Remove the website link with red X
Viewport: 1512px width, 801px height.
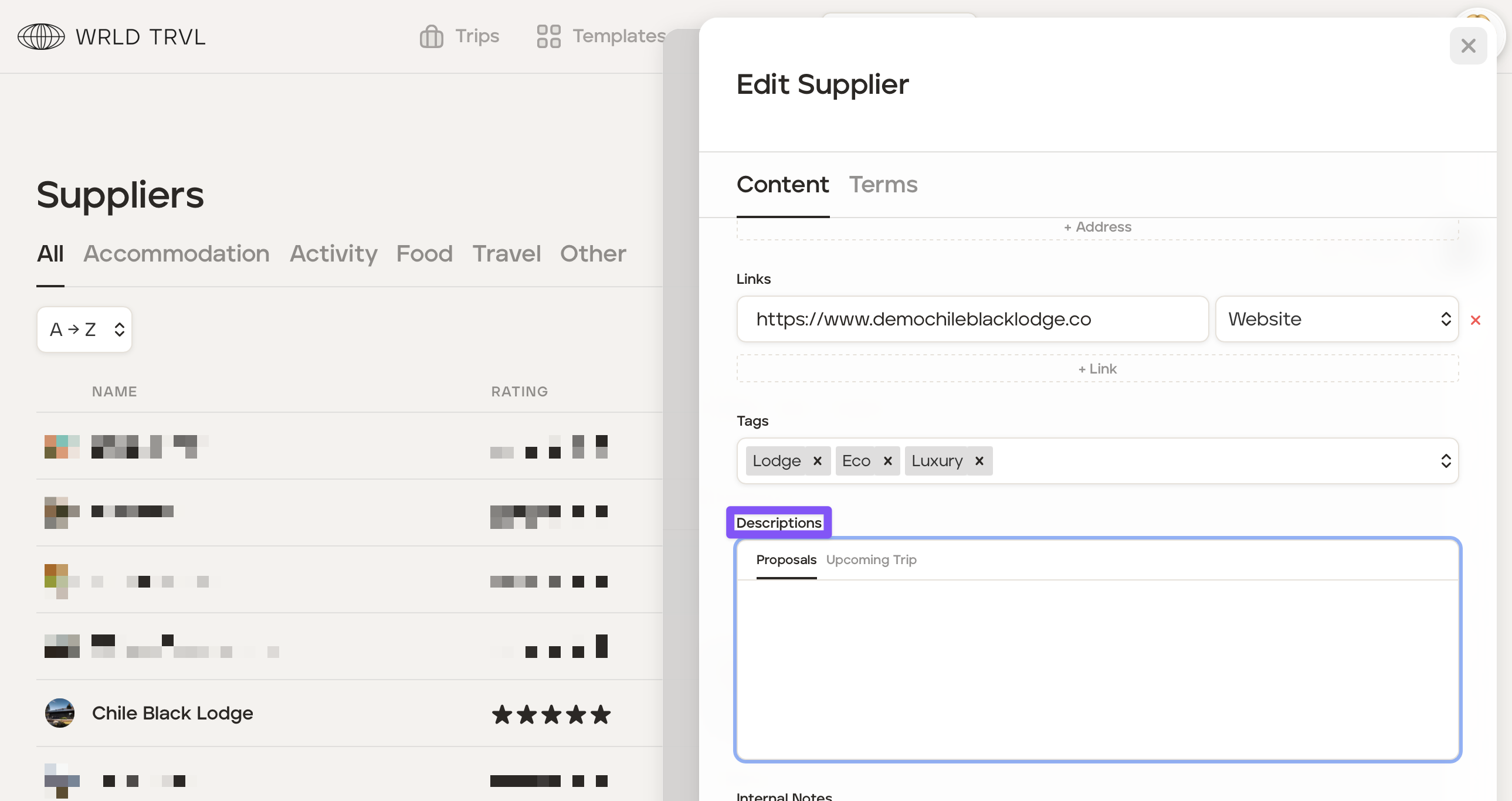1475,320
